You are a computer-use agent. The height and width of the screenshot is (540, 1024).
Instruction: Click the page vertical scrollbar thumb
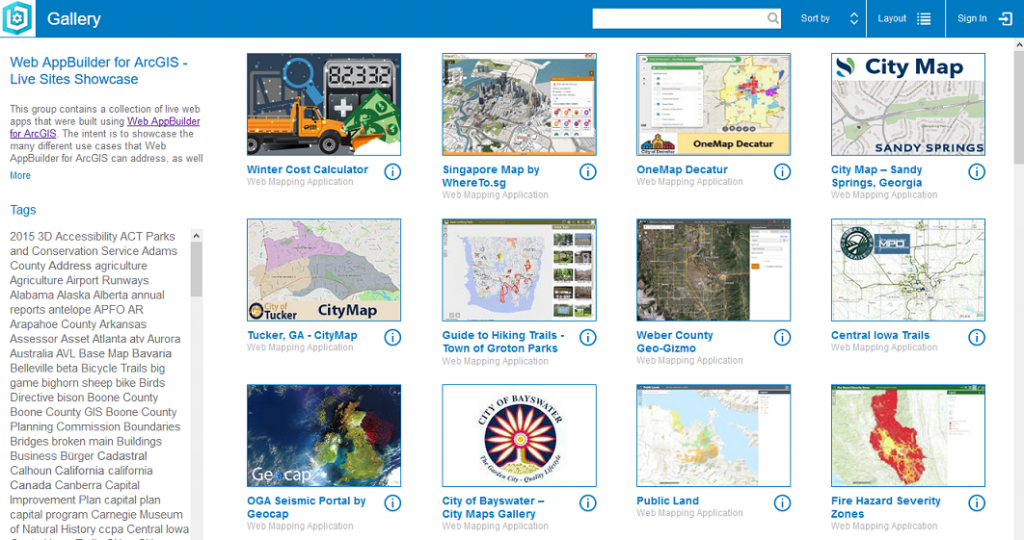(x=1019, y=108)
